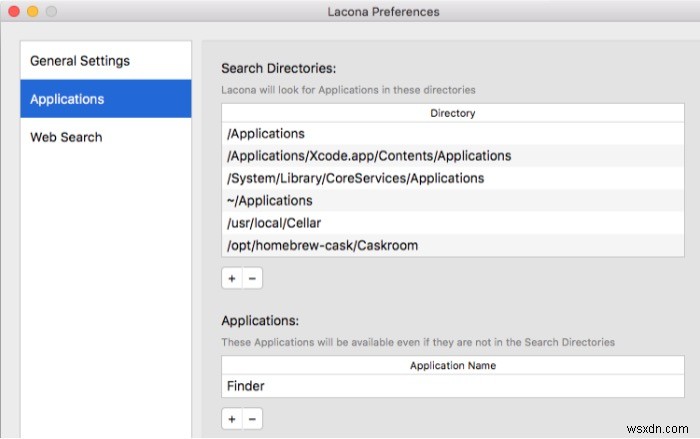The image size is (700, 439).
Task: Select the homebrew-cask Caskroom row
Action: coord(451,246)
